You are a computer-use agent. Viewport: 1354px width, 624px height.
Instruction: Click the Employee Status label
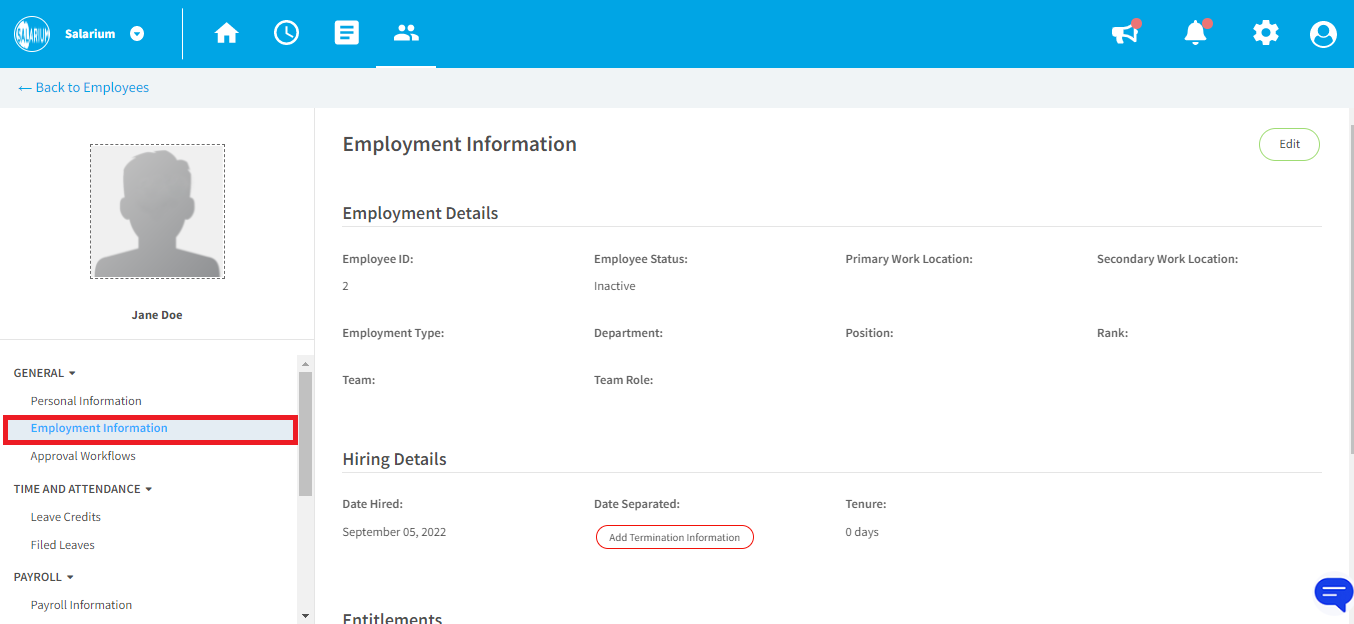coord(641,259)
